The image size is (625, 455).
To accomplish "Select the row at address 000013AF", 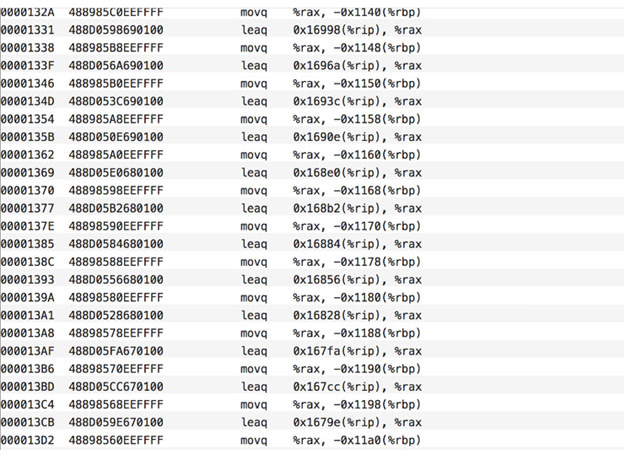I will point(312,351).
